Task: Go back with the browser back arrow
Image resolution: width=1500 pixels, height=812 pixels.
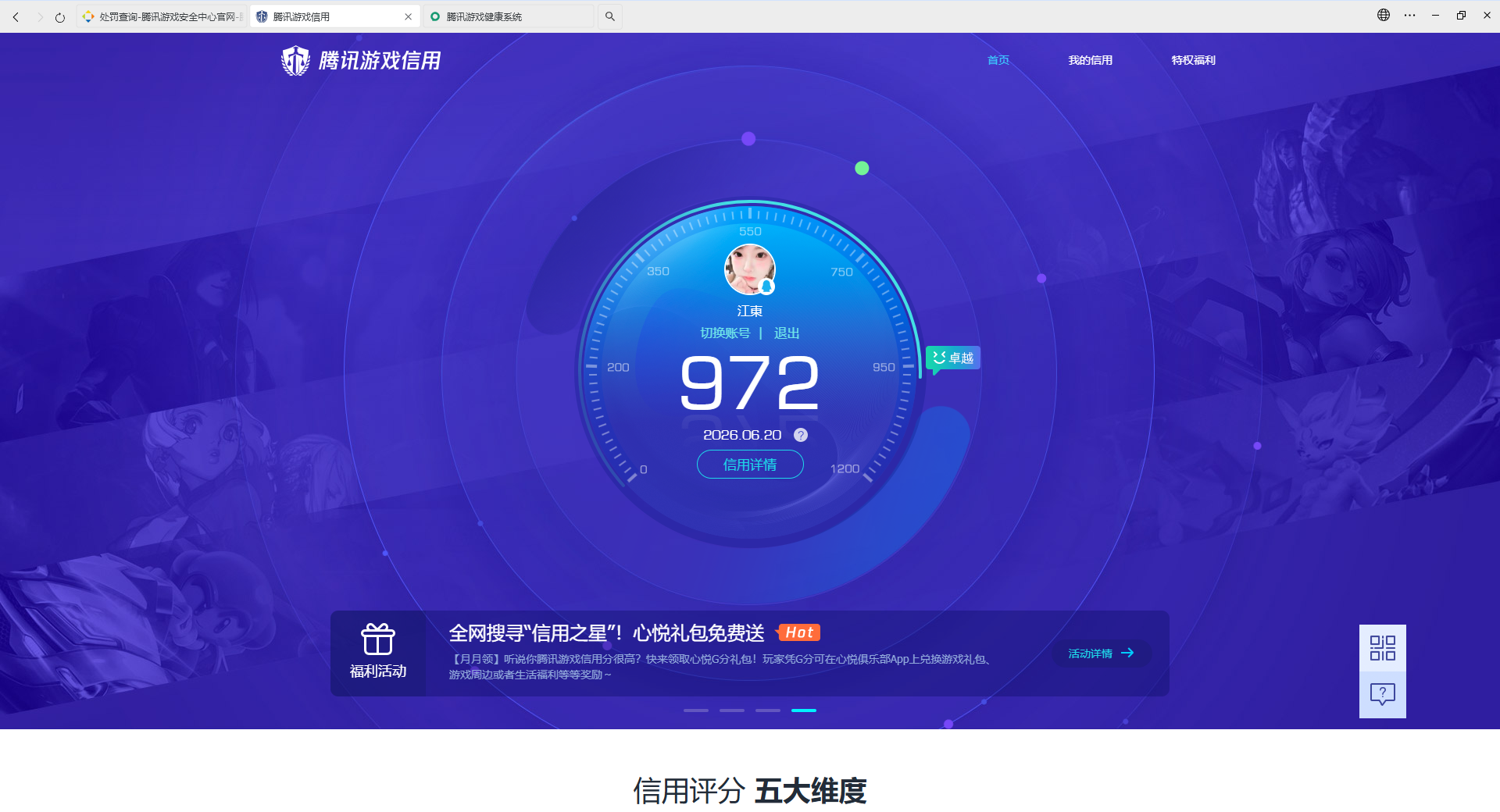Action: click(16, 16)
